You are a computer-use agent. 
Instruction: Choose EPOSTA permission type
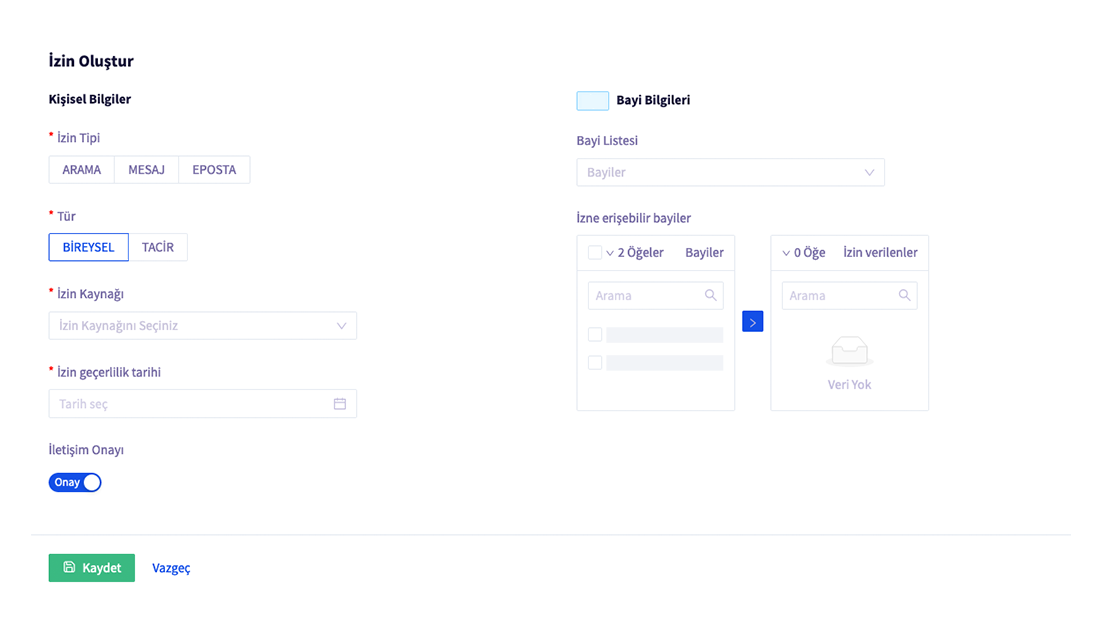coord(214,170)
